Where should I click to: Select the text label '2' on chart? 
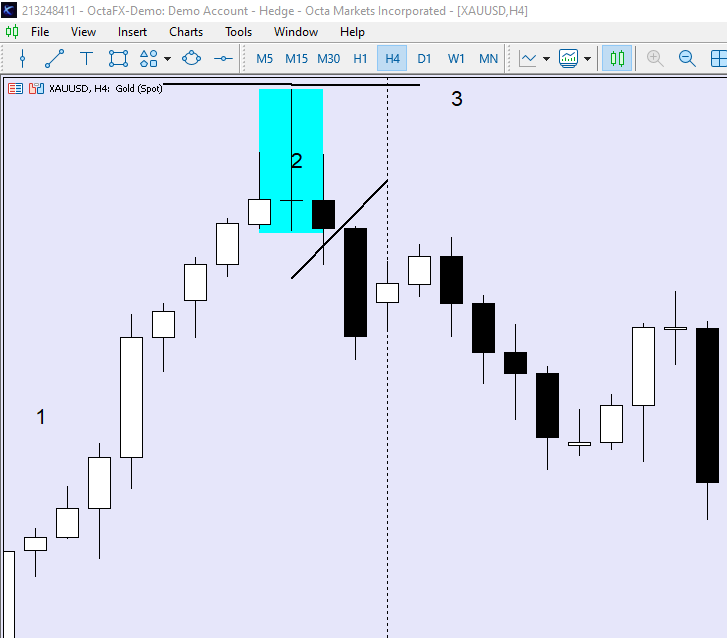click(297, 161)
